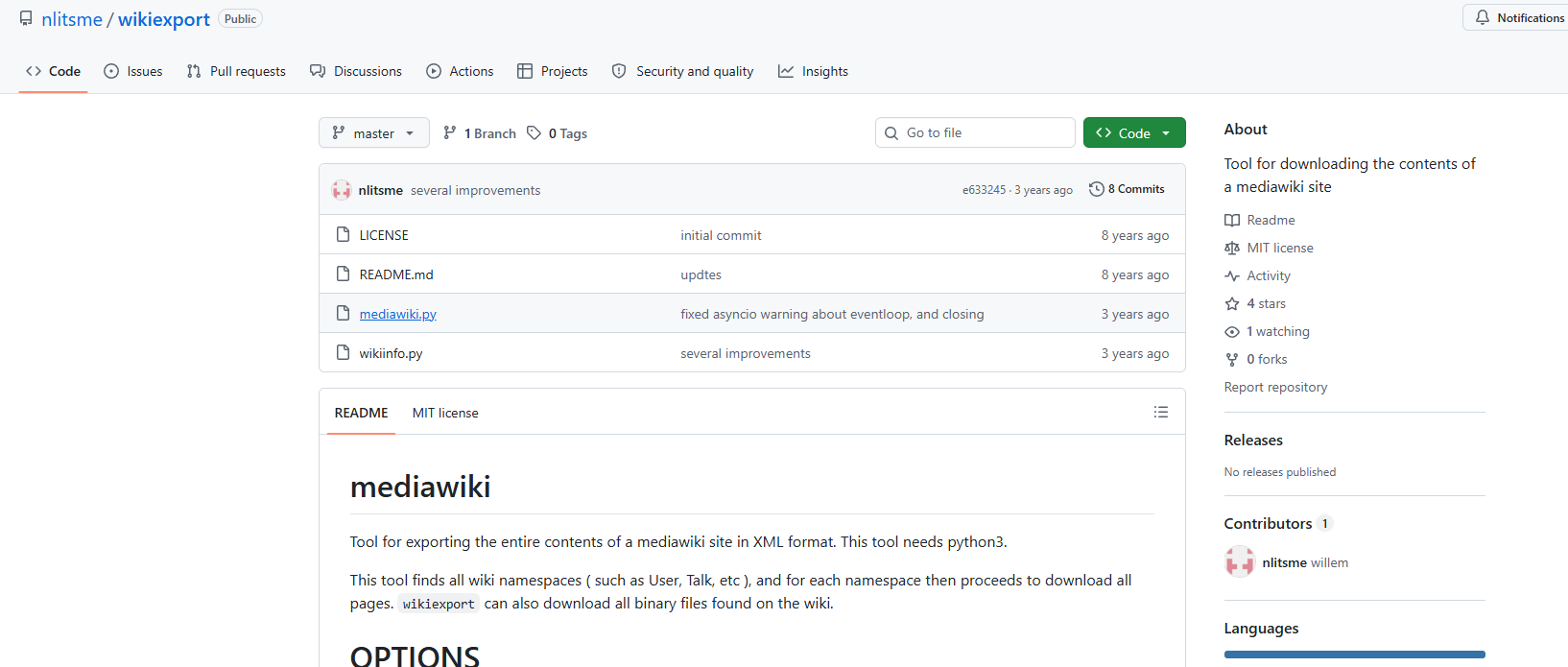Switch to the Projects tab
This screenshot has height=667, width=1568.
pos(553,71)
